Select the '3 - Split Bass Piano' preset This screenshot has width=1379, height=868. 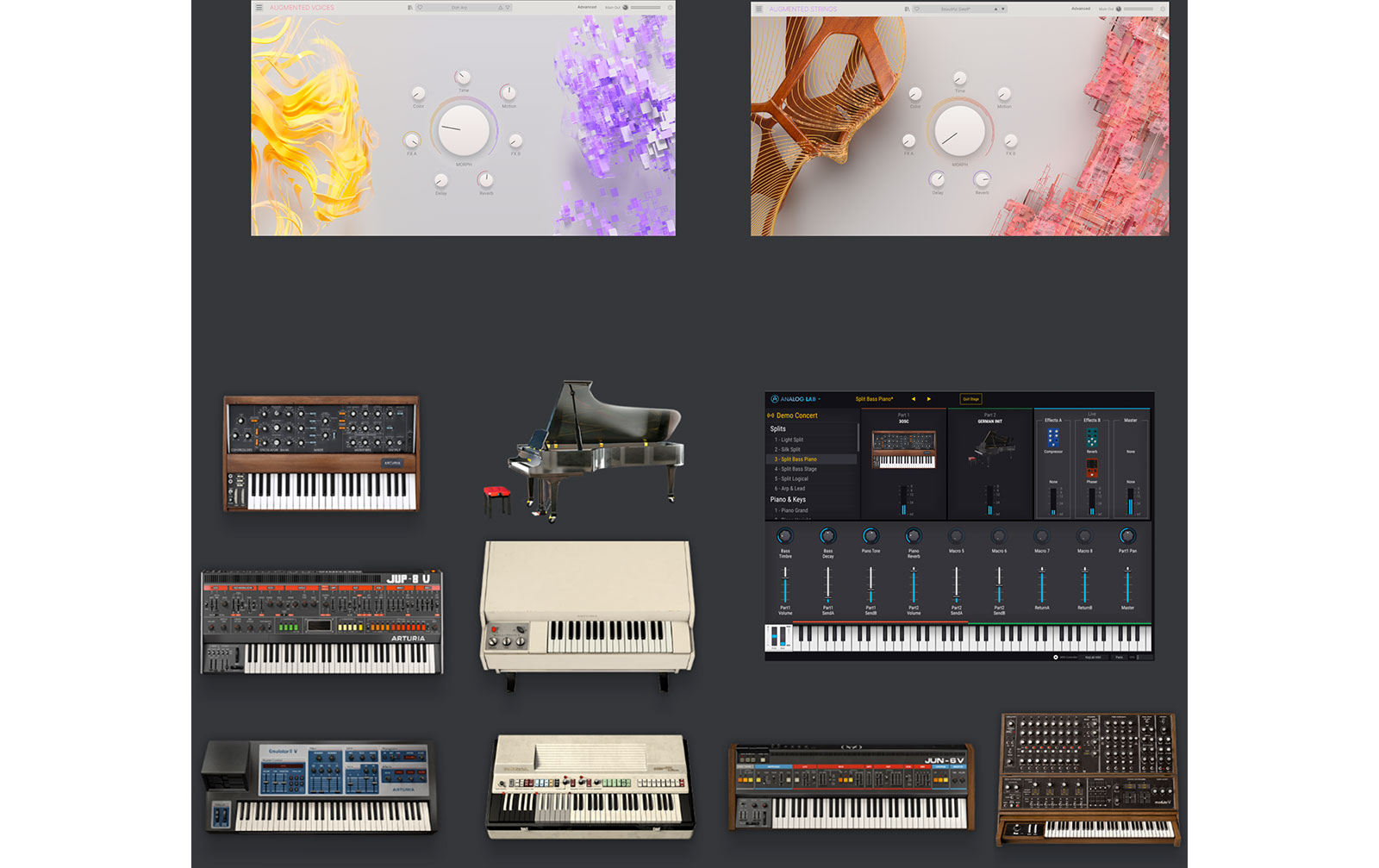tap(813, 459)
